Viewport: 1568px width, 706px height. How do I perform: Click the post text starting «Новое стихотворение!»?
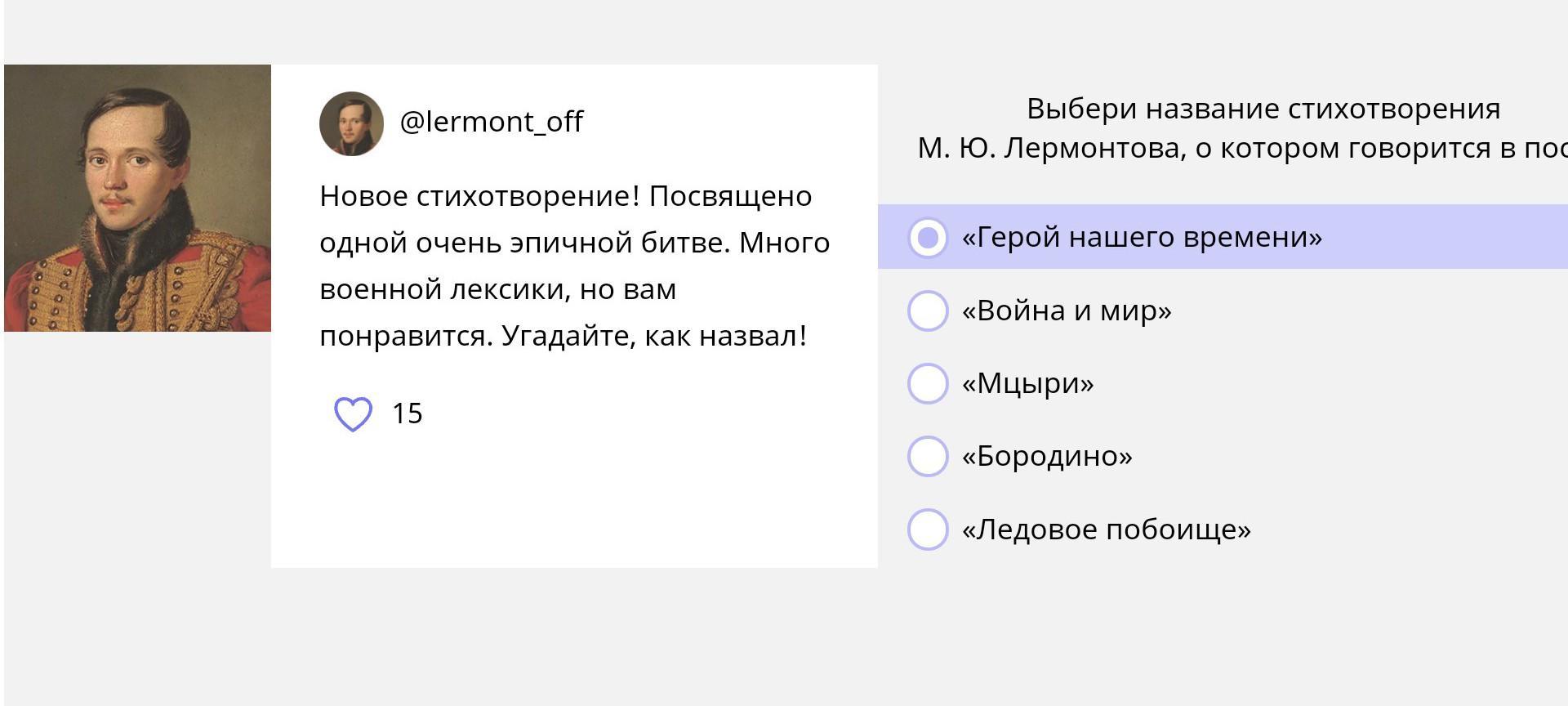coord(565,196)
